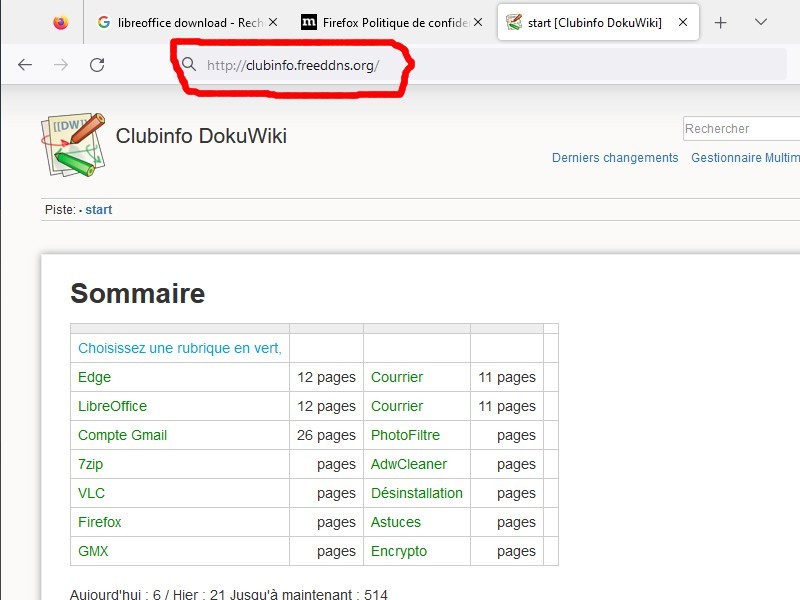
Task: Click the start breadcrumb link
Action: 98,210
